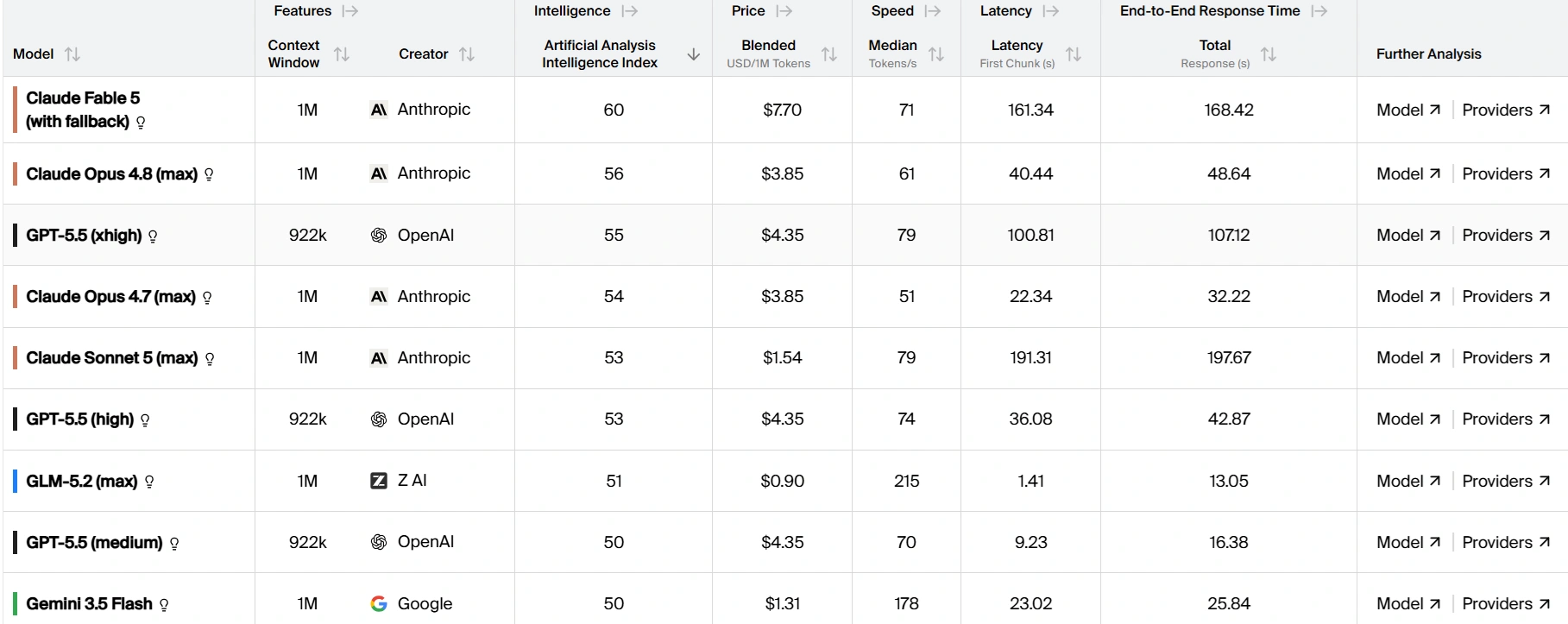Click Intelligence Index descending sort arrow
The height and width of the screenshot is (624, 1568).
[x=693, y=54]
